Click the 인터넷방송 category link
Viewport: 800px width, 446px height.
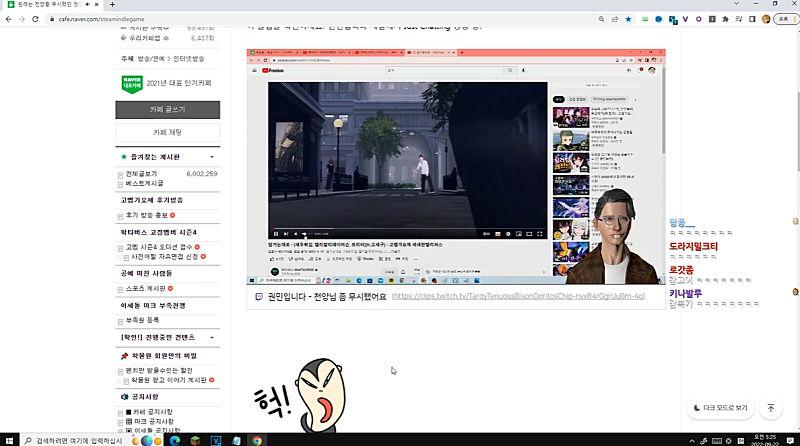tap(189, 59)
